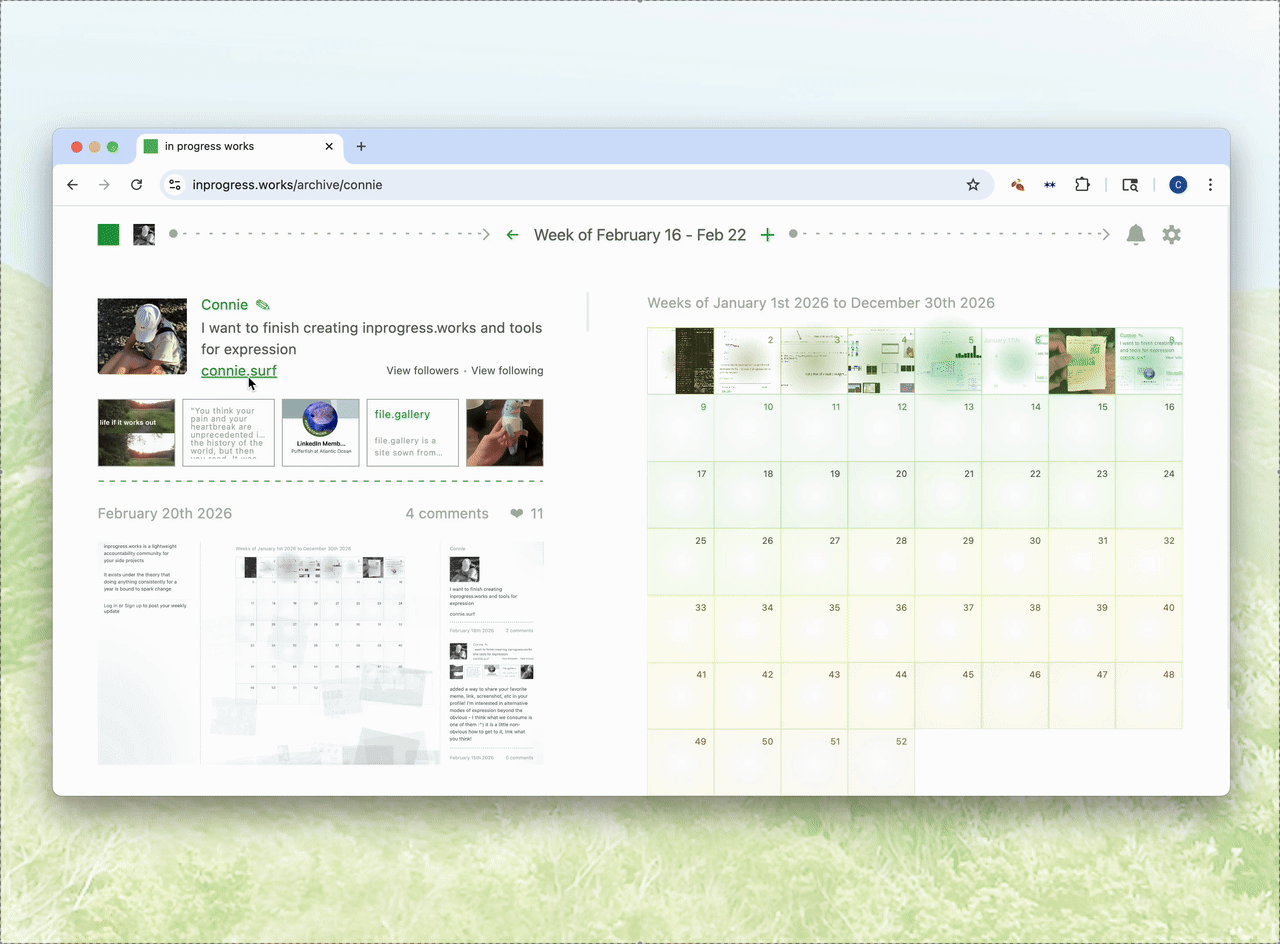This screenshot has height=944, width=1280.
Task: Select week 52 in the calendar grid
Action: tap(881, 763)
